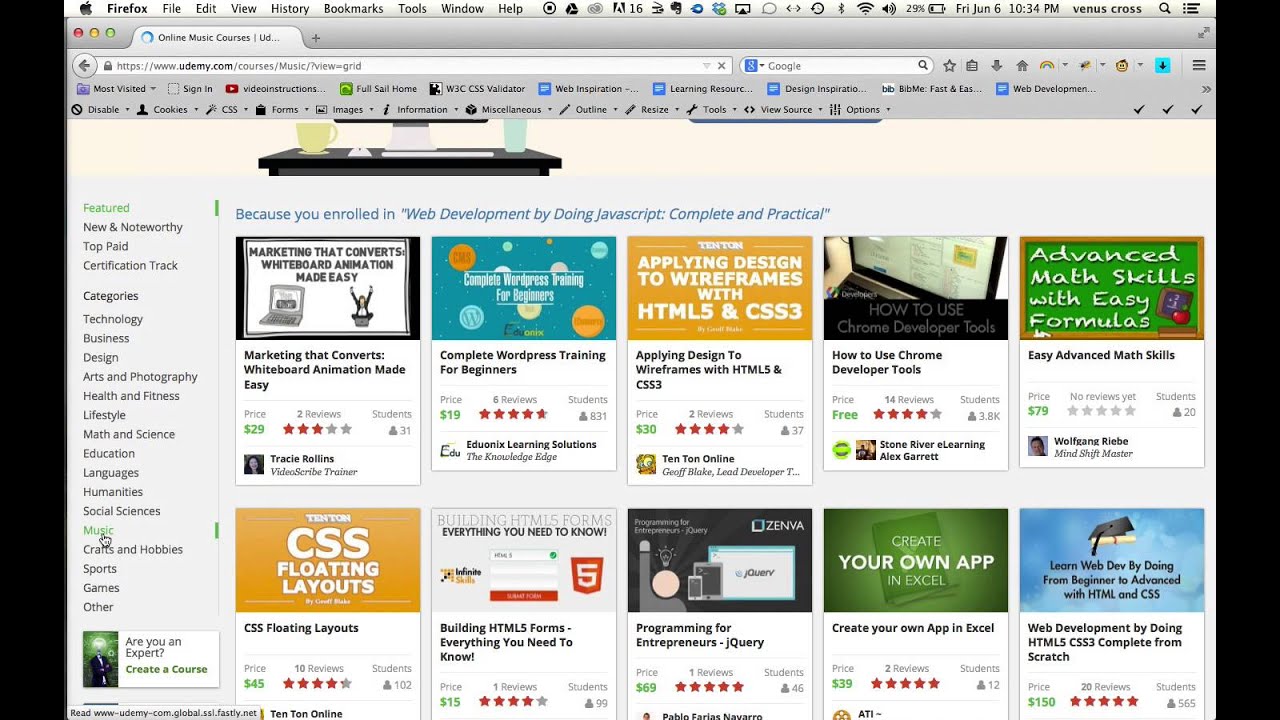The height and width of the screenshot is (720, 1280).
Task: Show more bookmarks with the double chevron
Action: 1206,89
